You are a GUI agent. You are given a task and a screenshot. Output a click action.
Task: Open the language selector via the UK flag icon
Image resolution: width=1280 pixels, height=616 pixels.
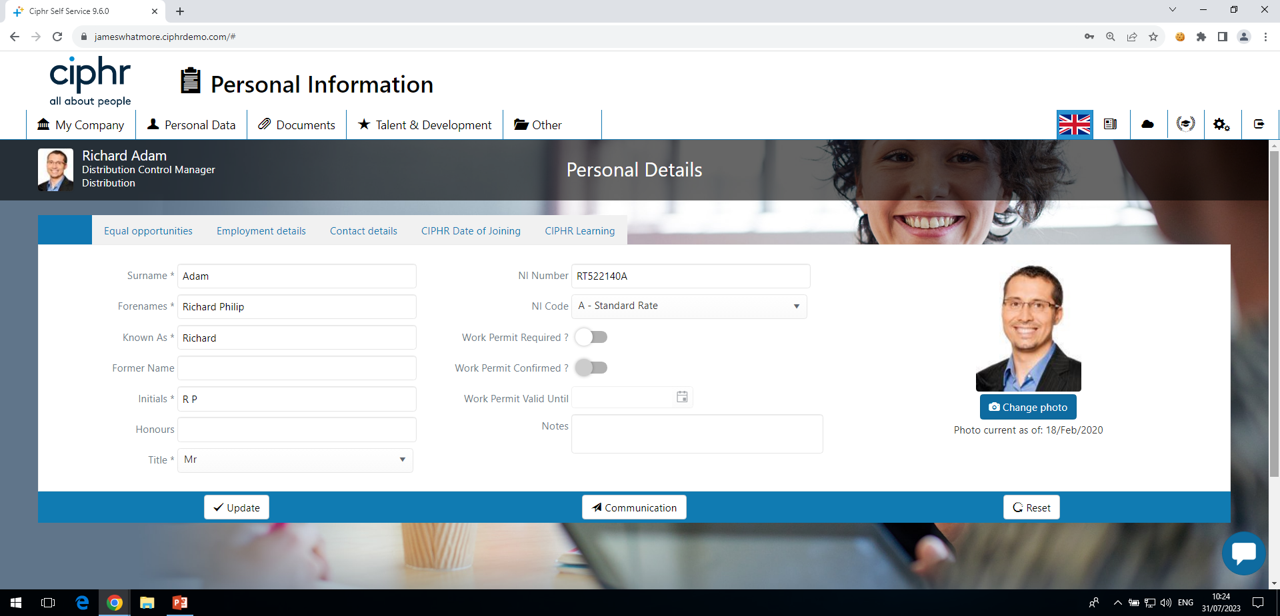[x=1074, y=124]
